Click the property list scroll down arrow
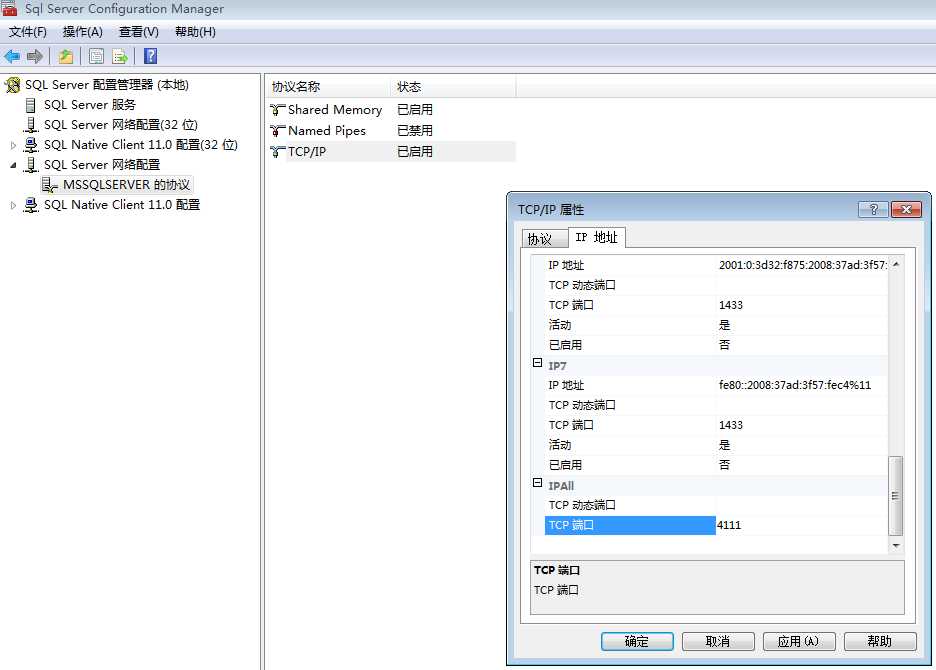Image resolution: width=936 pixels, height=670 pixels. (896, 546)
